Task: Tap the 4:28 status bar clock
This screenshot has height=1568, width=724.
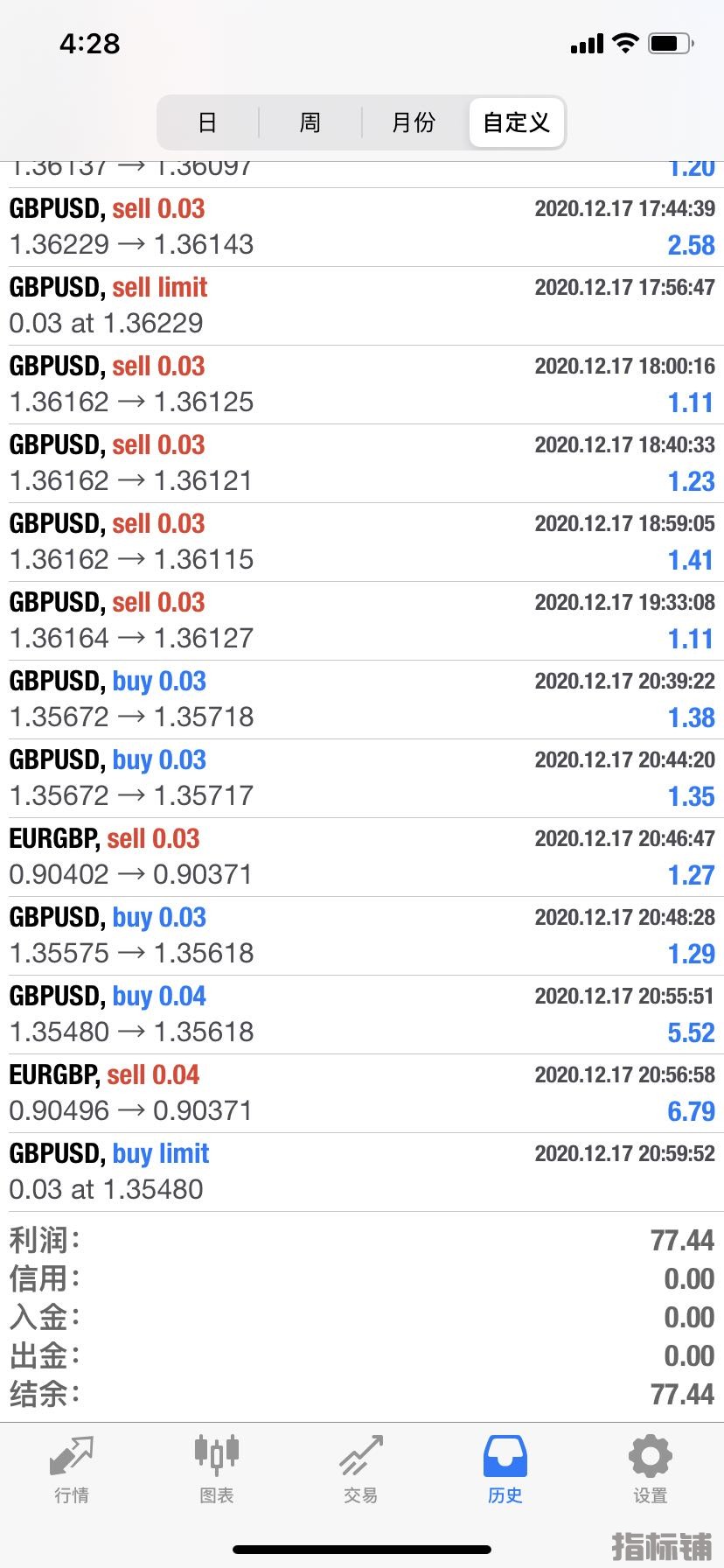Action: 90,44
